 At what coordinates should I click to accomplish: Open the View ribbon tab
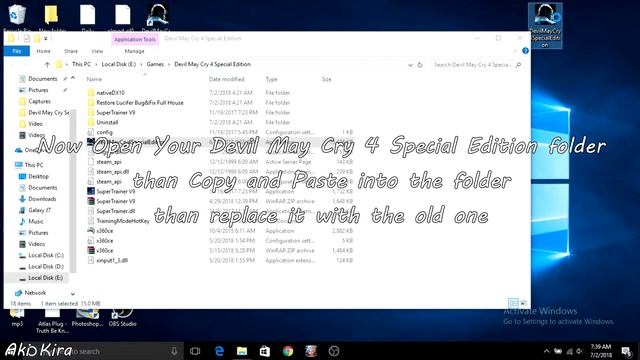tap(97, 51)
